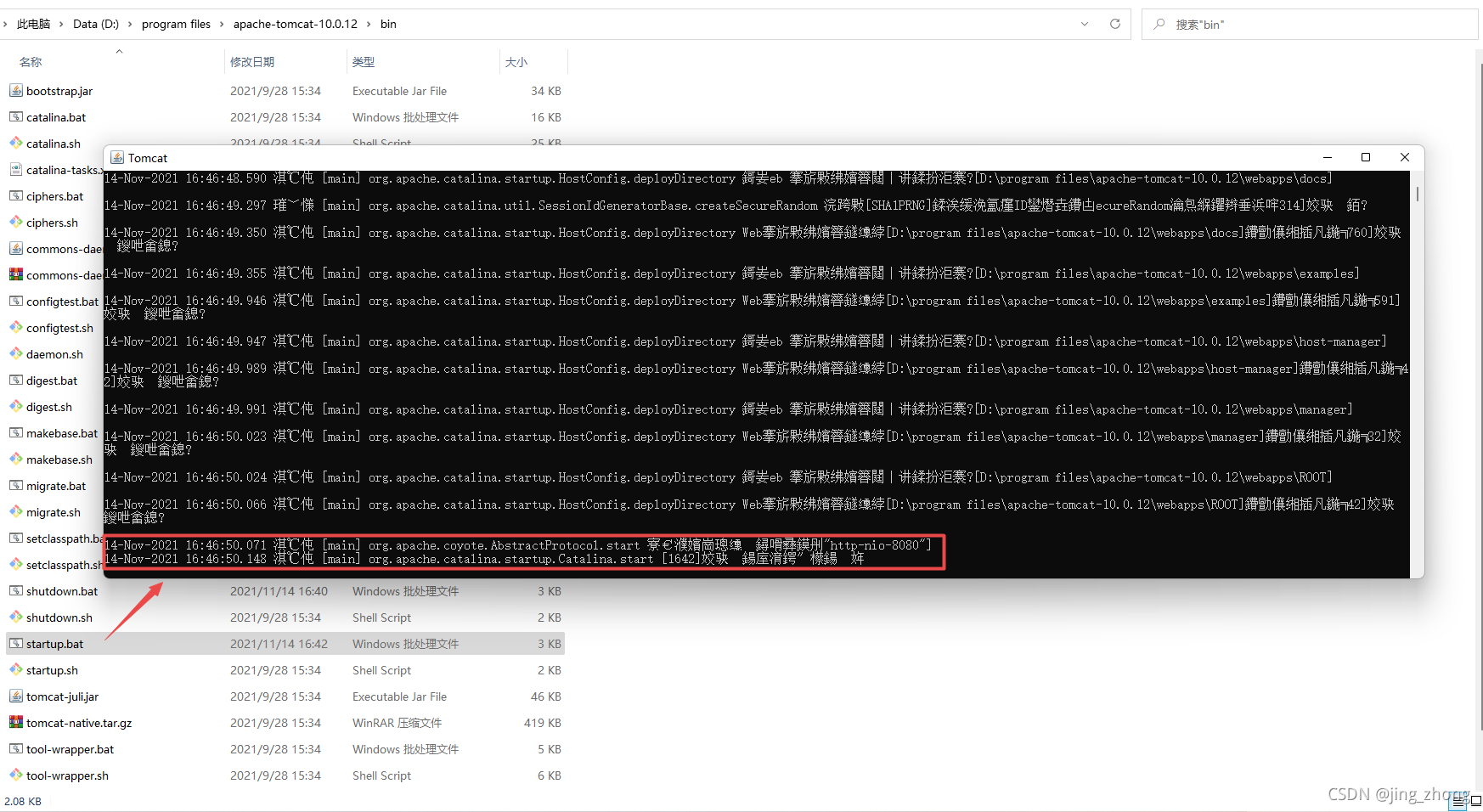
Task: Expand the chevron after program files breadcrumb
Action: tap(222, 24)
